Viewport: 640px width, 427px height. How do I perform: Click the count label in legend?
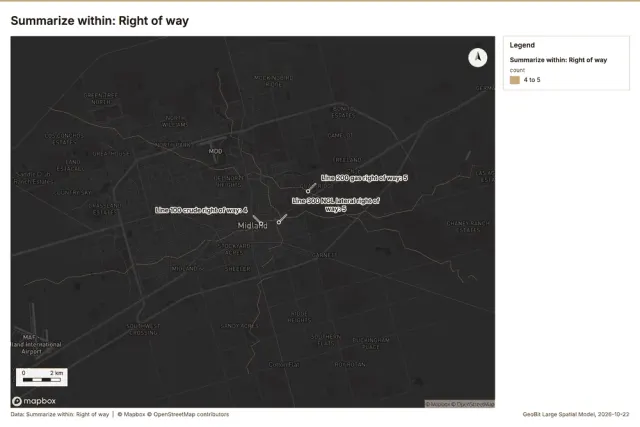pyautogui.click(x=517, y=70)
